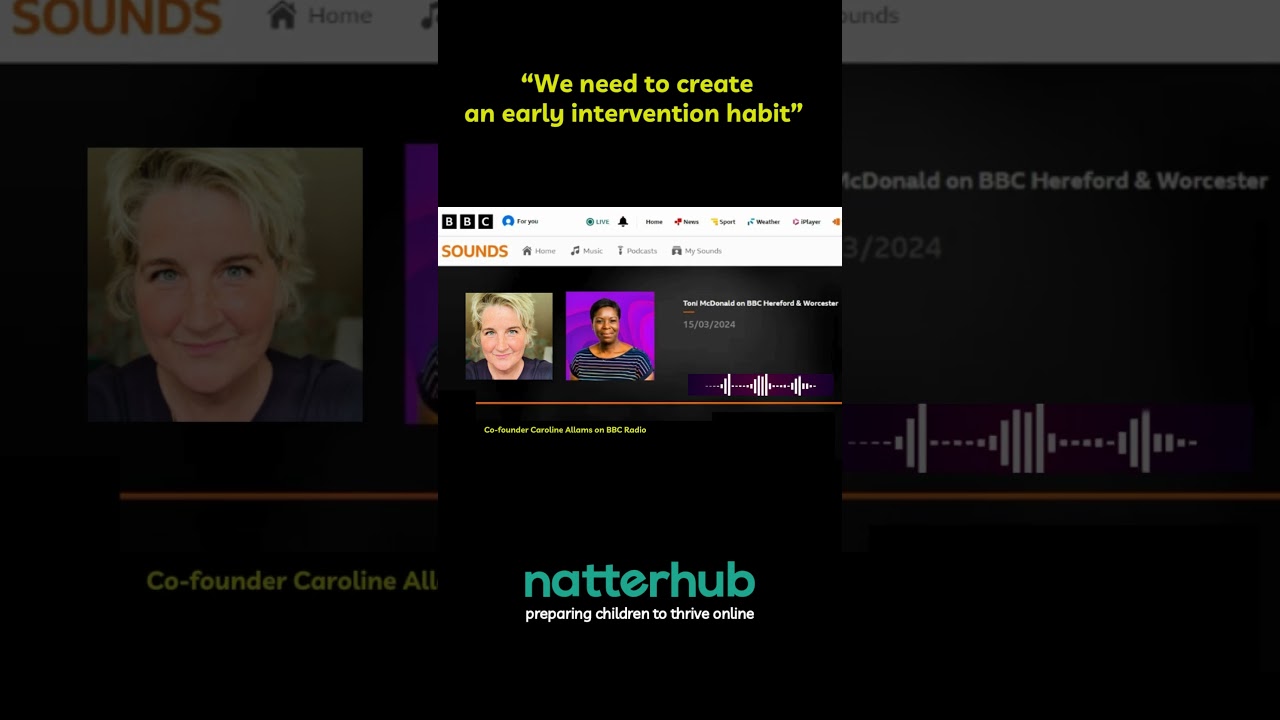The width and height of the screenshot is (1280, 720).
Task: Click the blonde woman's portrait thumbnail
Action: pyautogui.click(x=509, y=336)
